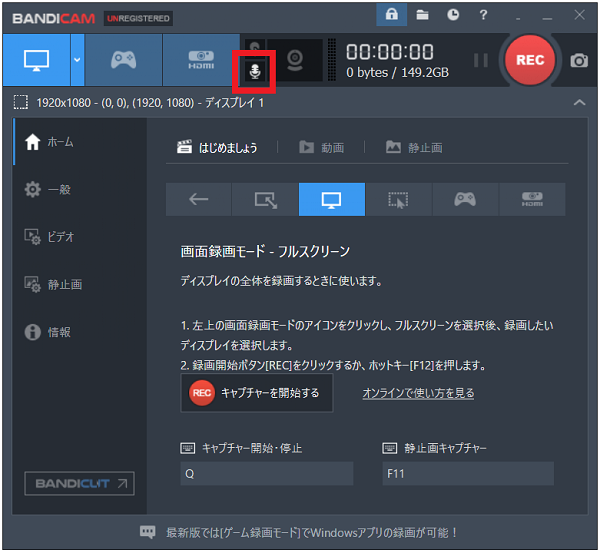
Task: Collapse panel with the chevron up arrow
Action: (579, 102)
